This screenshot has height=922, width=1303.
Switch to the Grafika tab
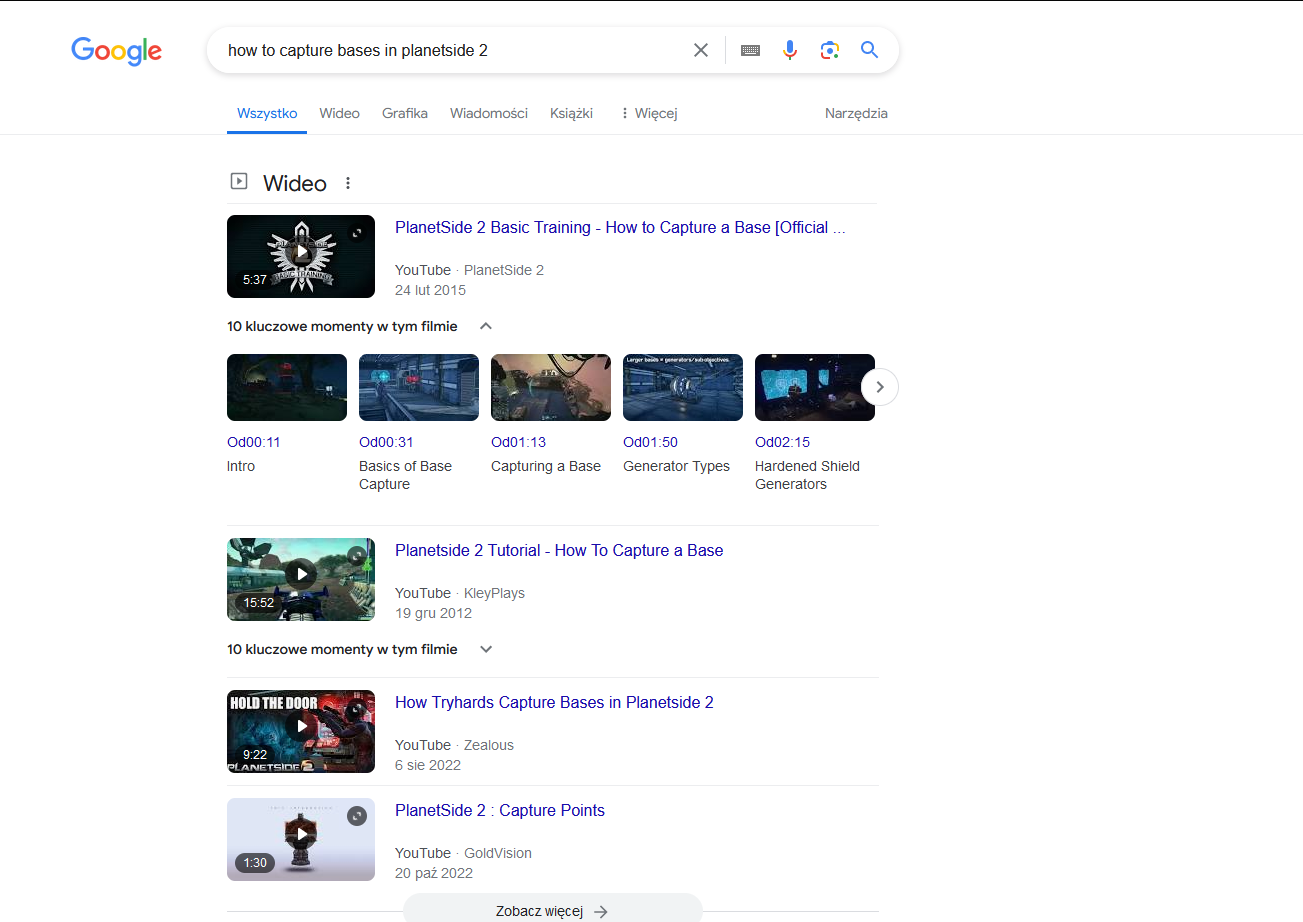click(x=405, y=113)
